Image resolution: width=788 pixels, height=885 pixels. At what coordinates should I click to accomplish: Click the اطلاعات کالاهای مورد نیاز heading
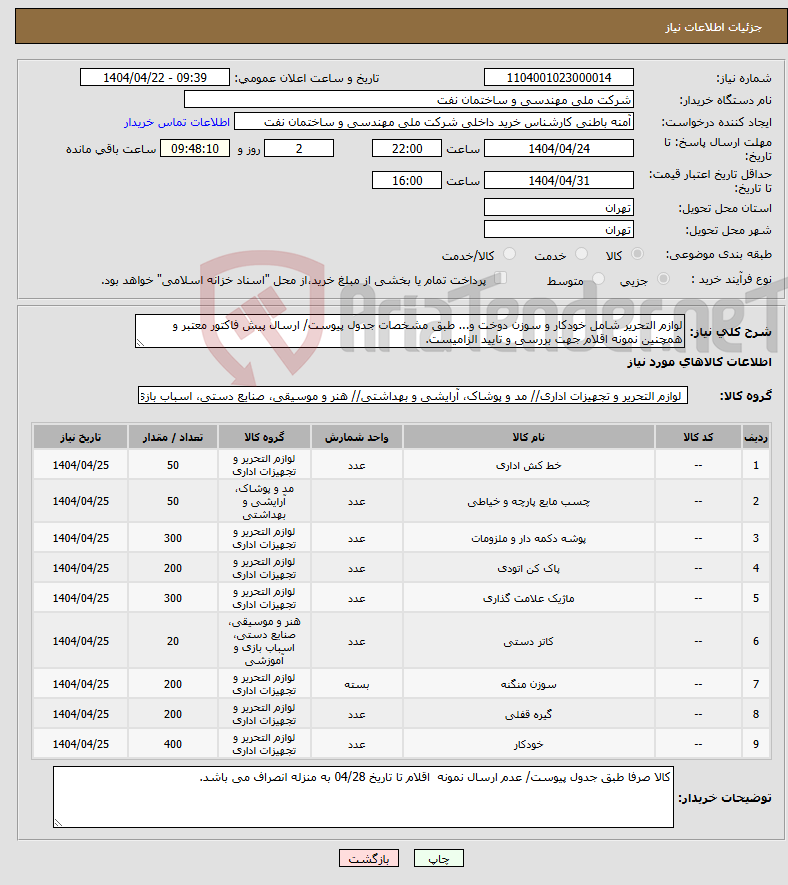tap(699, 362)
